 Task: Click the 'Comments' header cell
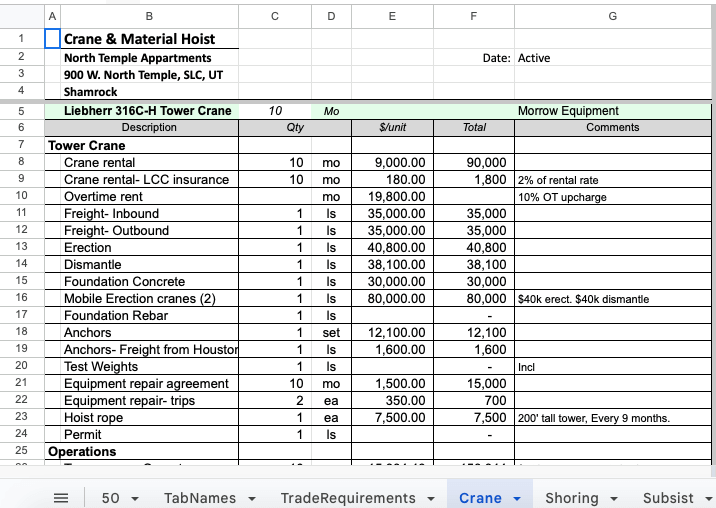pyautogui.click(x=612, y=127)
